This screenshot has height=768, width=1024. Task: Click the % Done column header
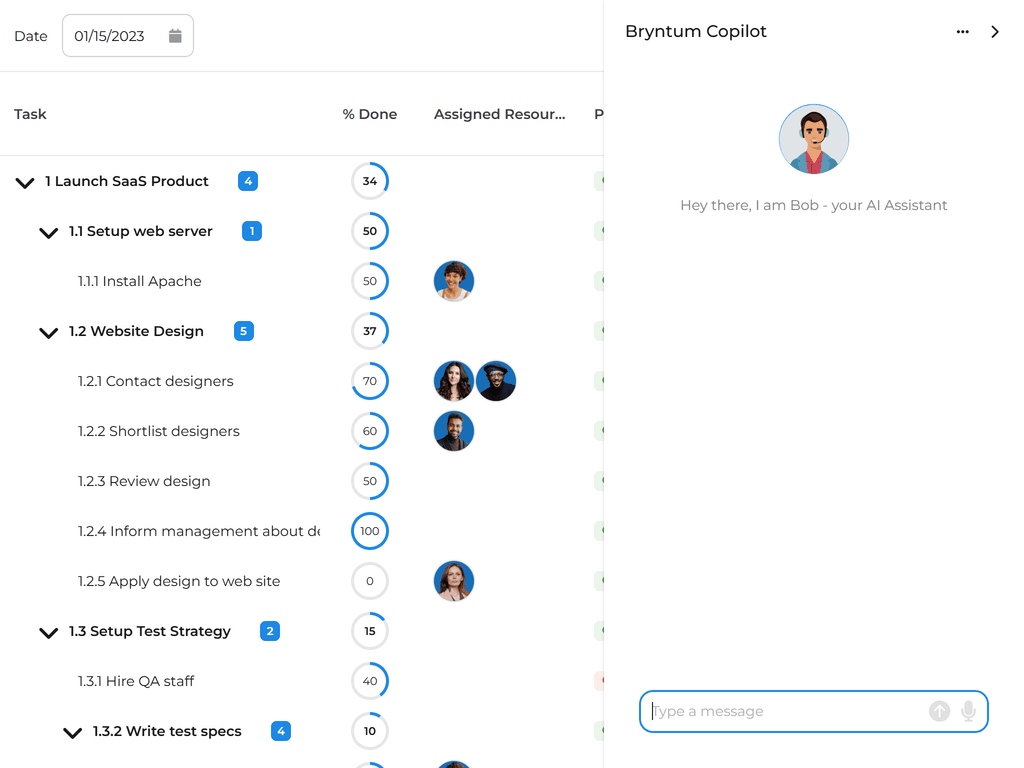369,114
